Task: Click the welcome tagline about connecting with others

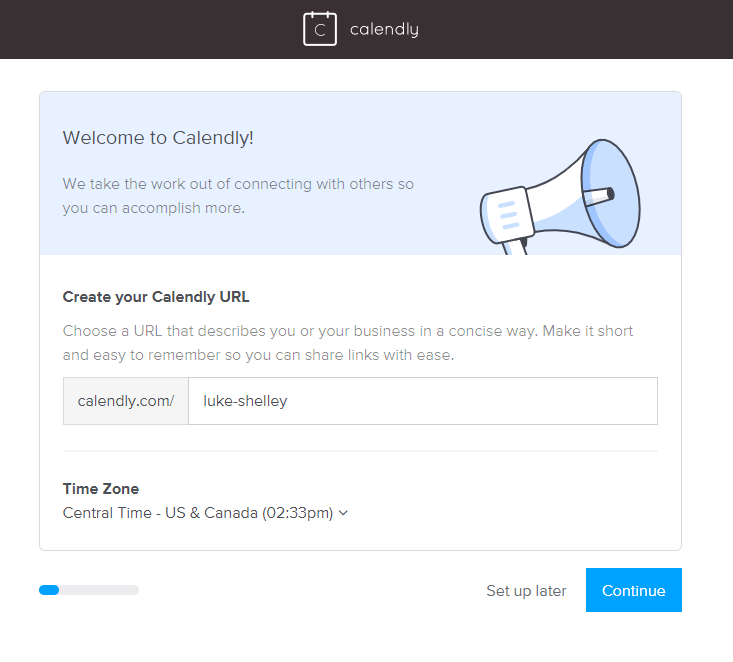Action: click(238, 196)
